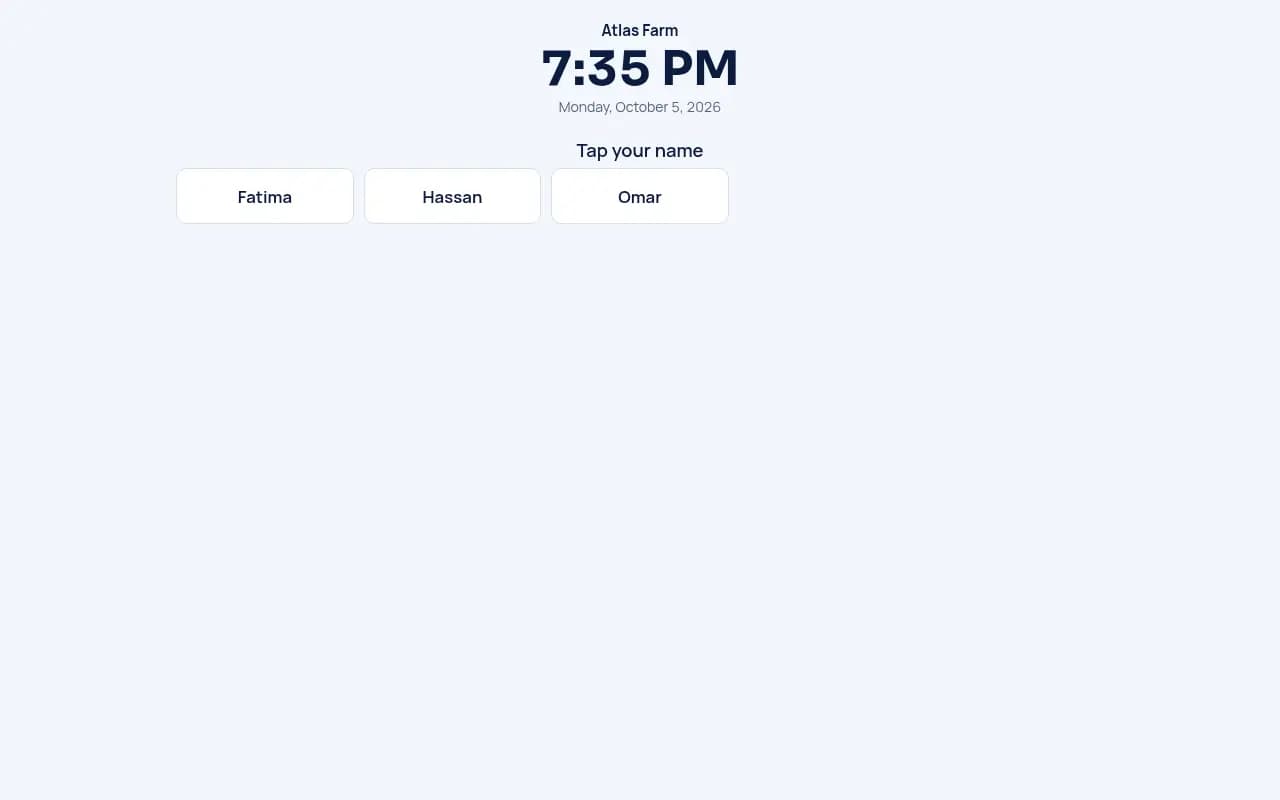The height and width of the screenshot is (800, 1280).
Task: Sign in as Omar
Action: coord(640,196)
